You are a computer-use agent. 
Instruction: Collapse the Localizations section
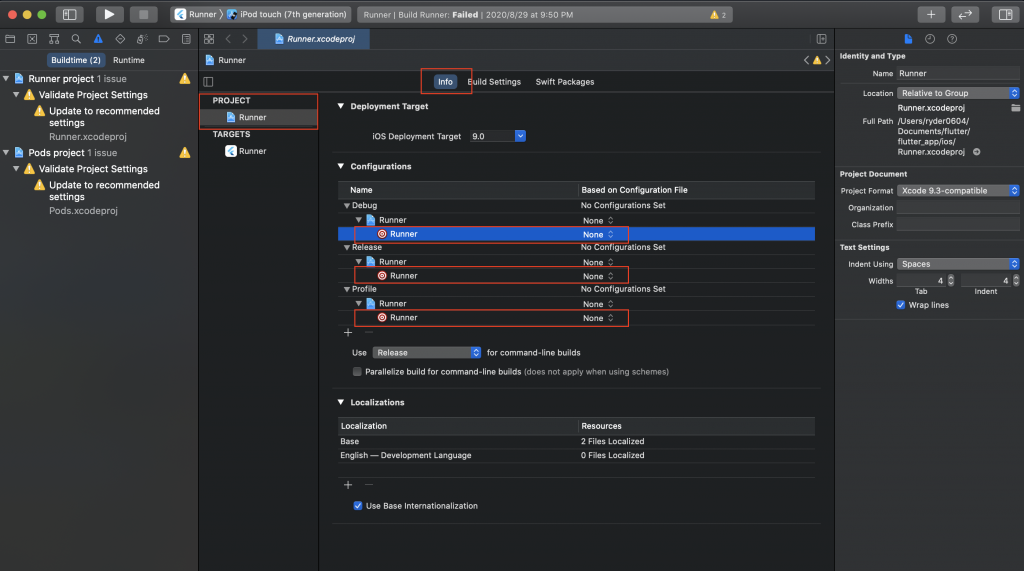click(341, 402)
